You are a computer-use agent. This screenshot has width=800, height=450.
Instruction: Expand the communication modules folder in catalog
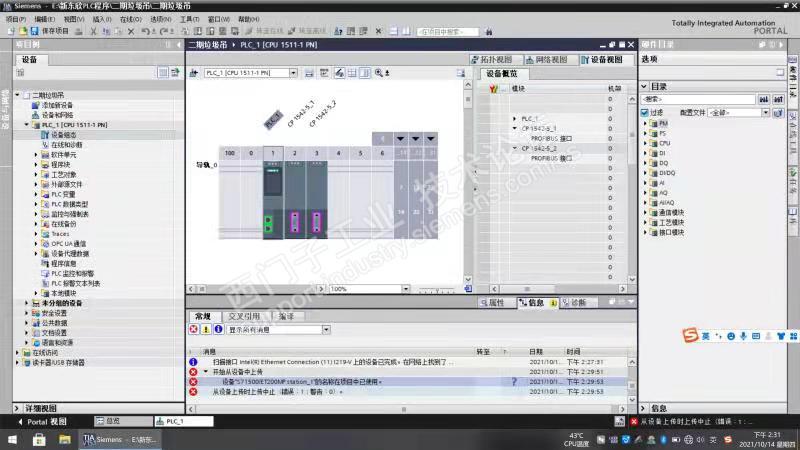click(x=645, y=213)
